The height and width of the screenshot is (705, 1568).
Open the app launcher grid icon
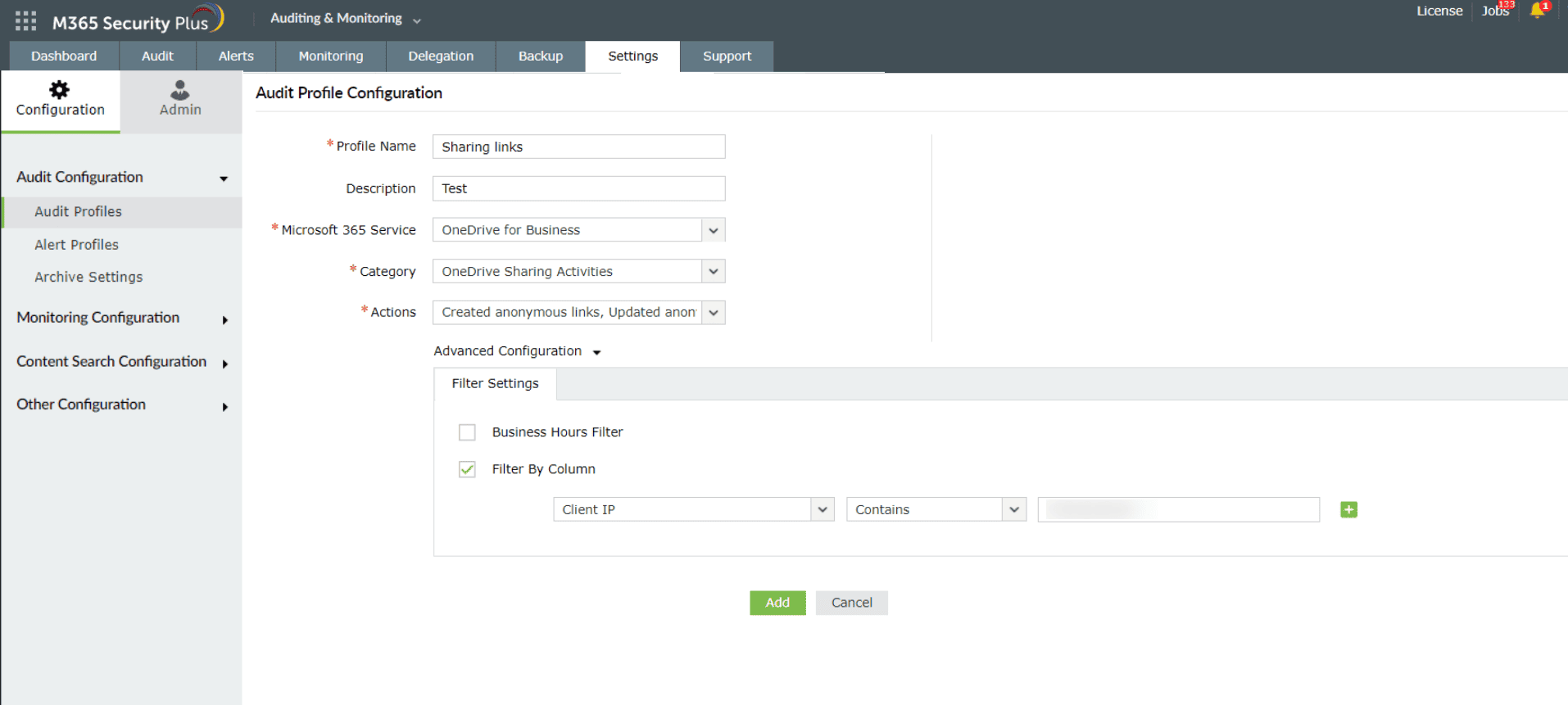pos(25,20)
